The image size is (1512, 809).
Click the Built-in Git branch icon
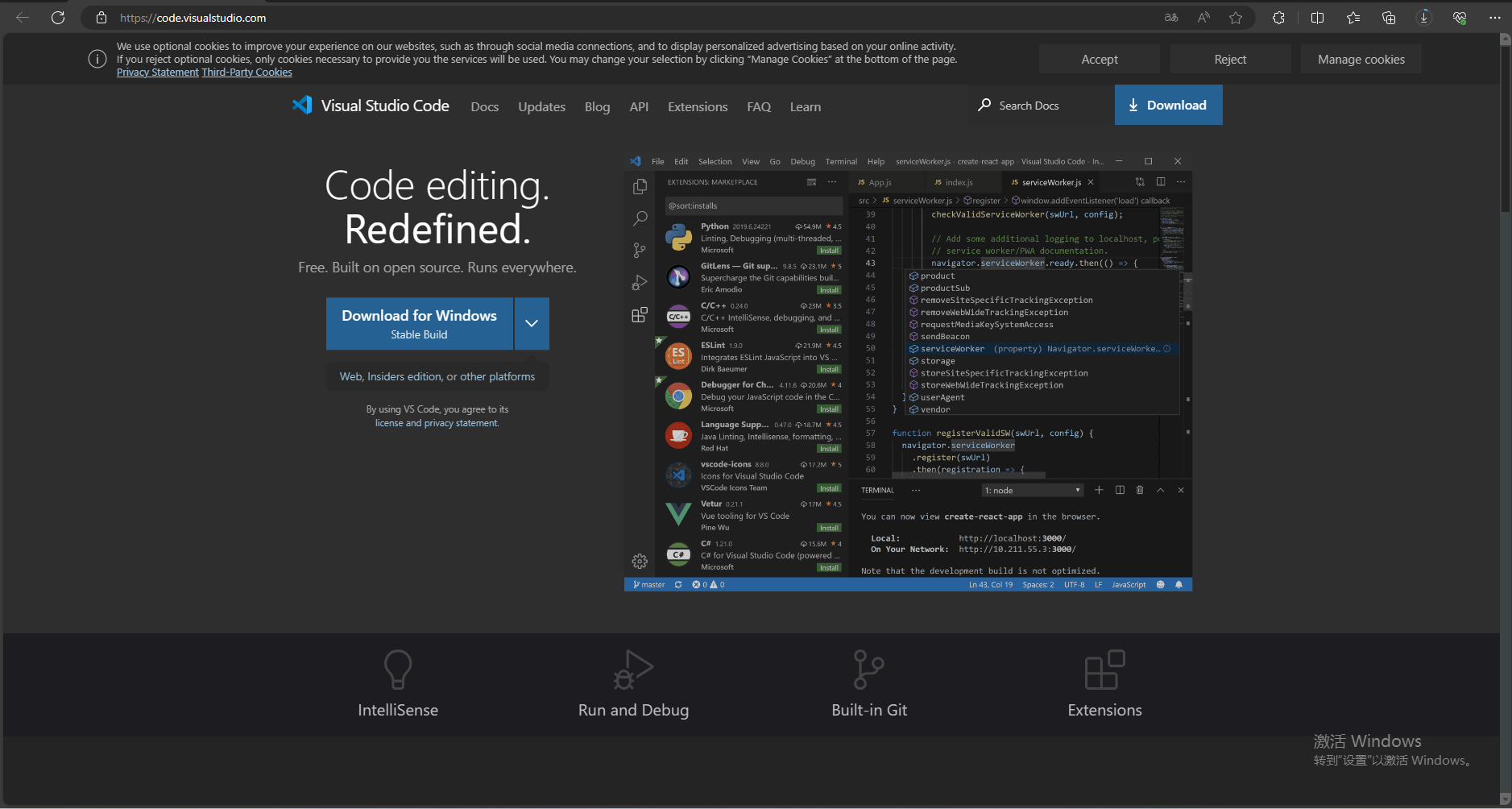pyautogui.click(x=868, y=670)
